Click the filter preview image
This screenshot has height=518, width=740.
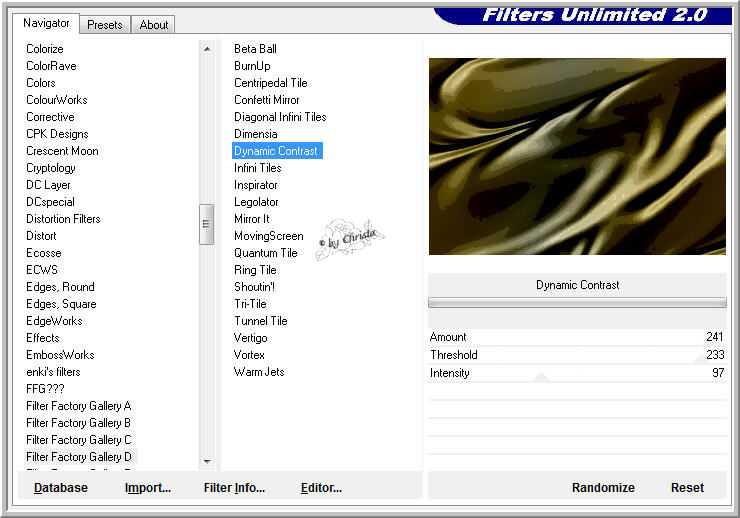pyautogui.click(x=577, y=156)
